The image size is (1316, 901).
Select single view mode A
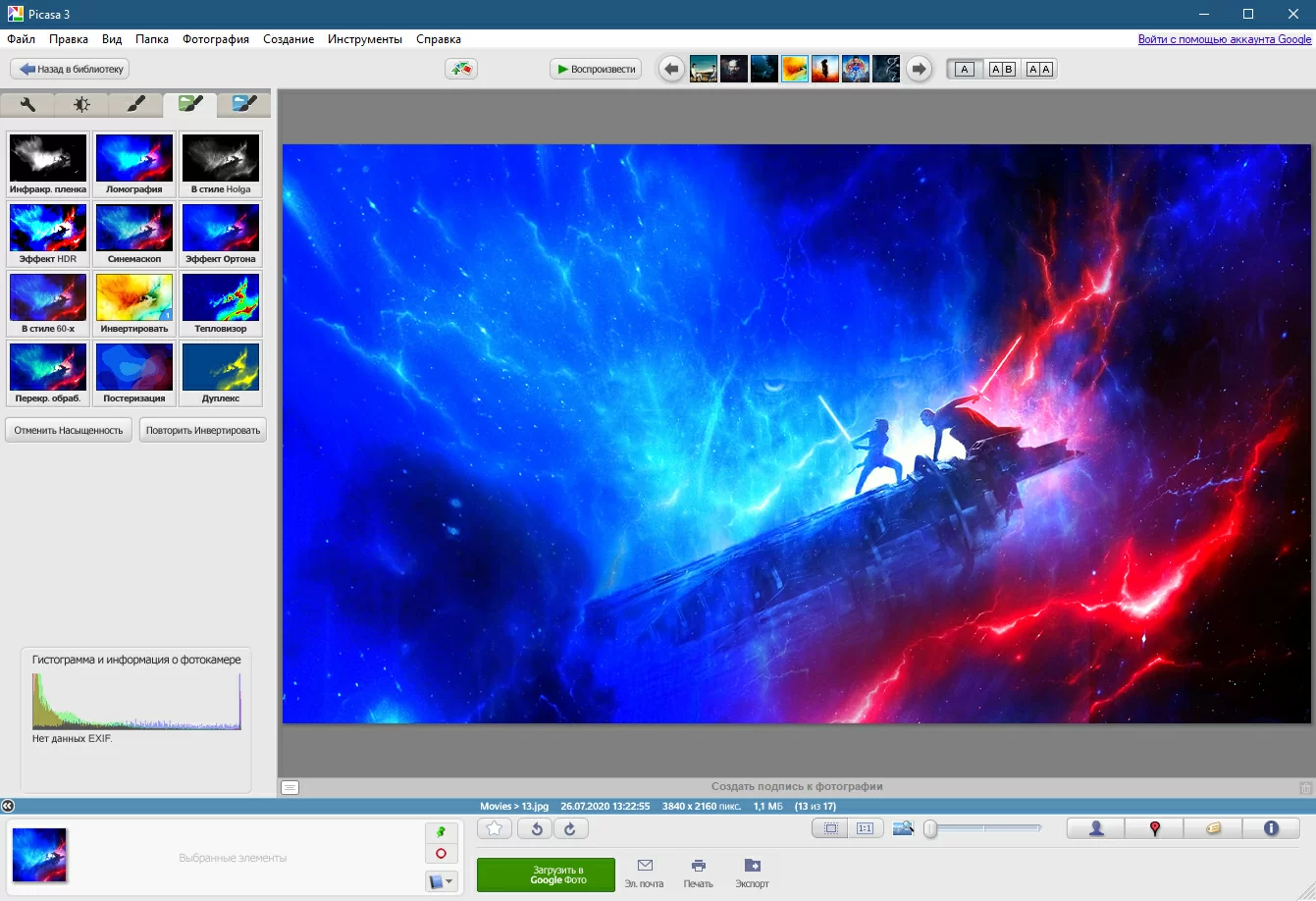click(965, 69)
